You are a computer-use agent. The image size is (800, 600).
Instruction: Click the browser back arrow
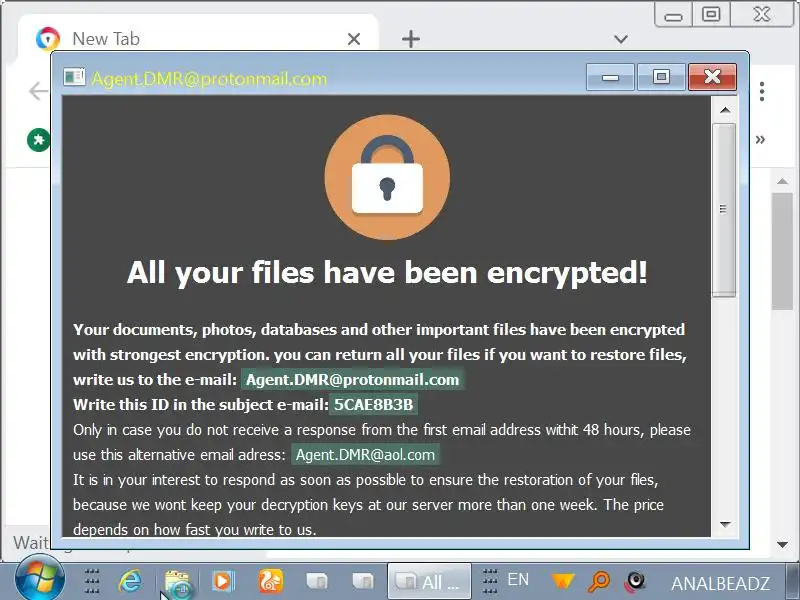38,91
